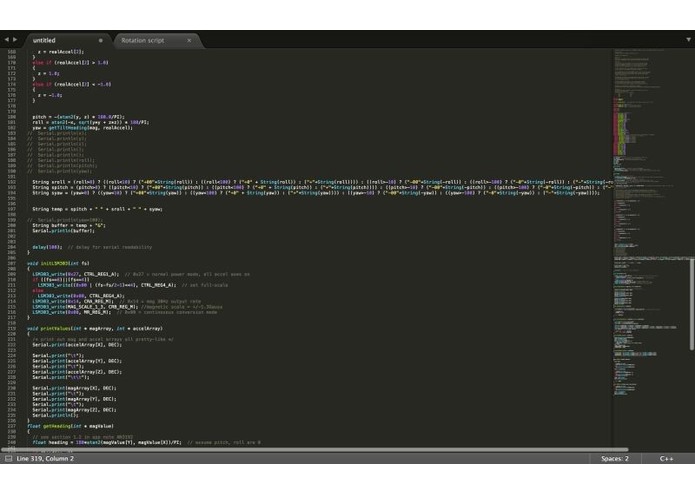Toggle the panel switcher icon in status bar
The height and width of the screenshot is (494, 695).
point(8,459)
